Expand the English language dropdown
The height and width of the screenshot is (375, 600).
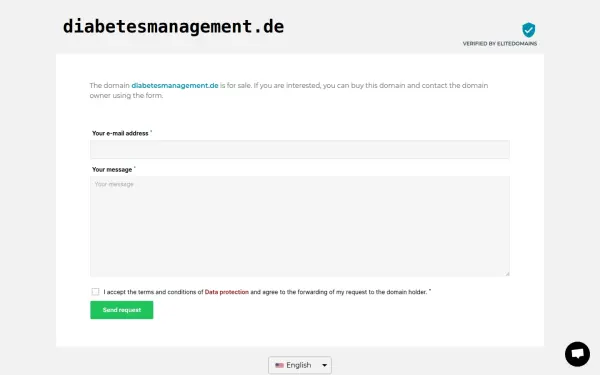(300, 365)
